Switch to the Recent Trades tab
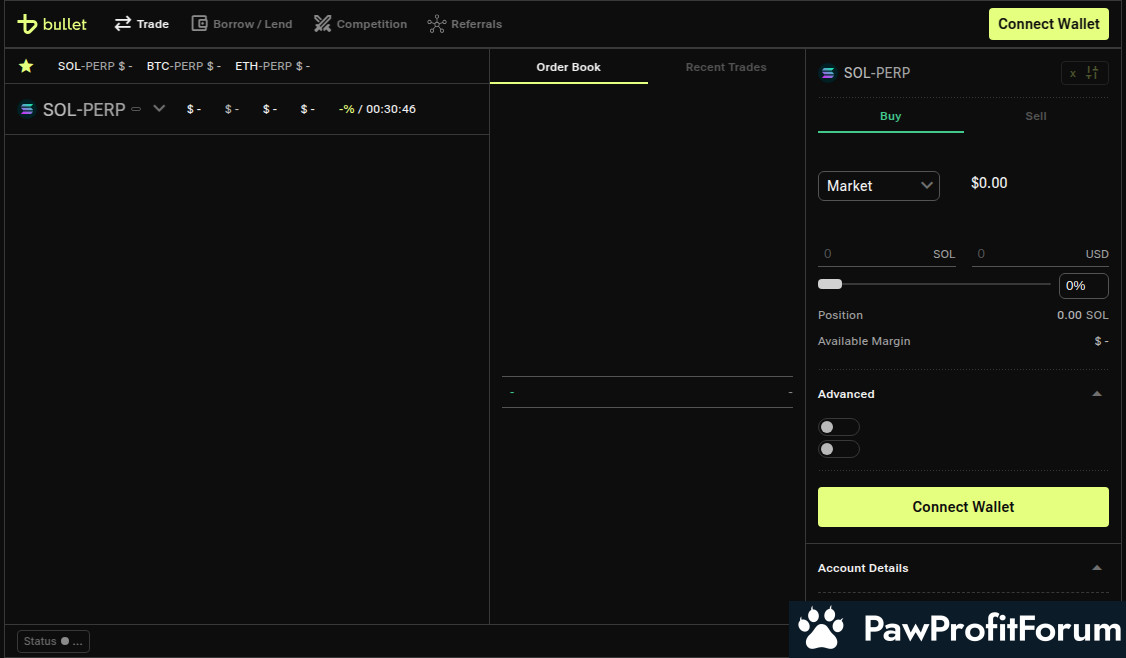Screen dimensions: 1126x658 tap(725, 67)
